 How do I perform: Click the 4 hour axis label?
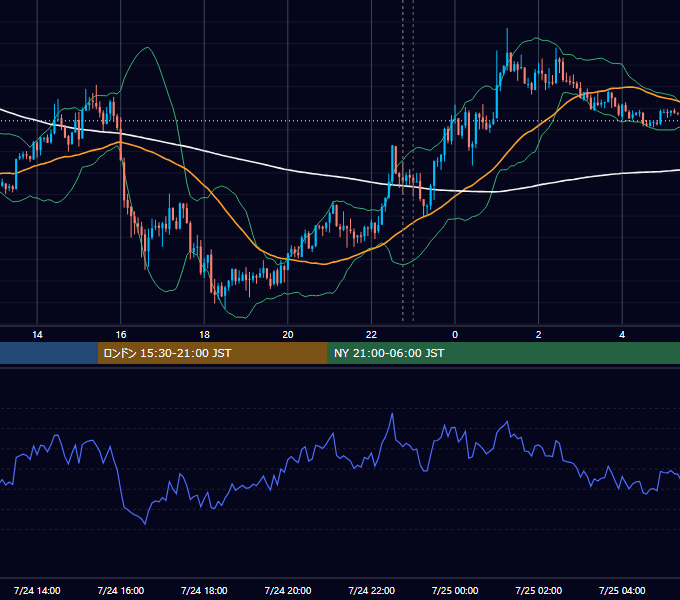(622, 335)
